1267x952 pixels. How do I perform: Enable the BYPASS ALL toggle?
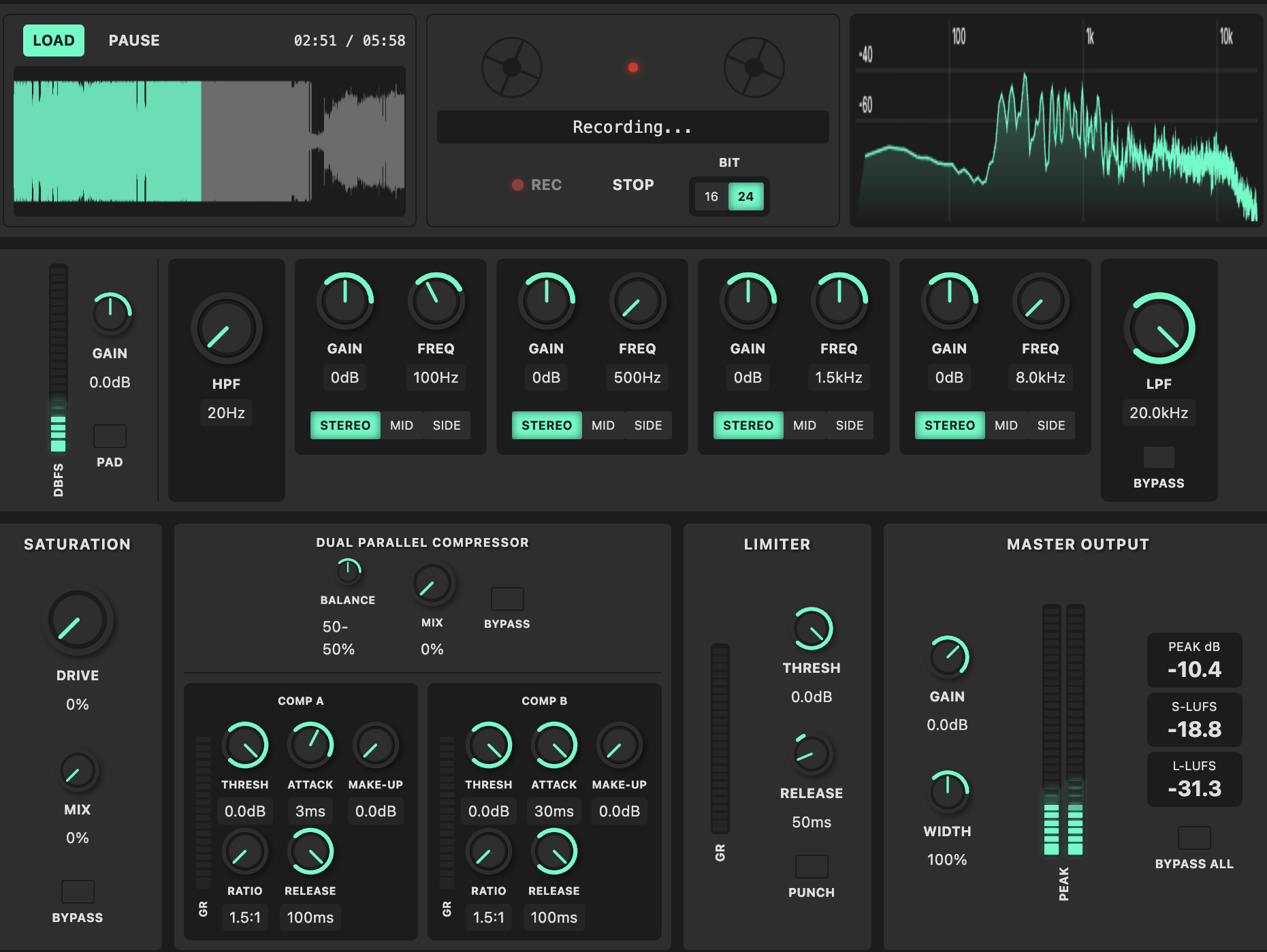click(1194, 838)
